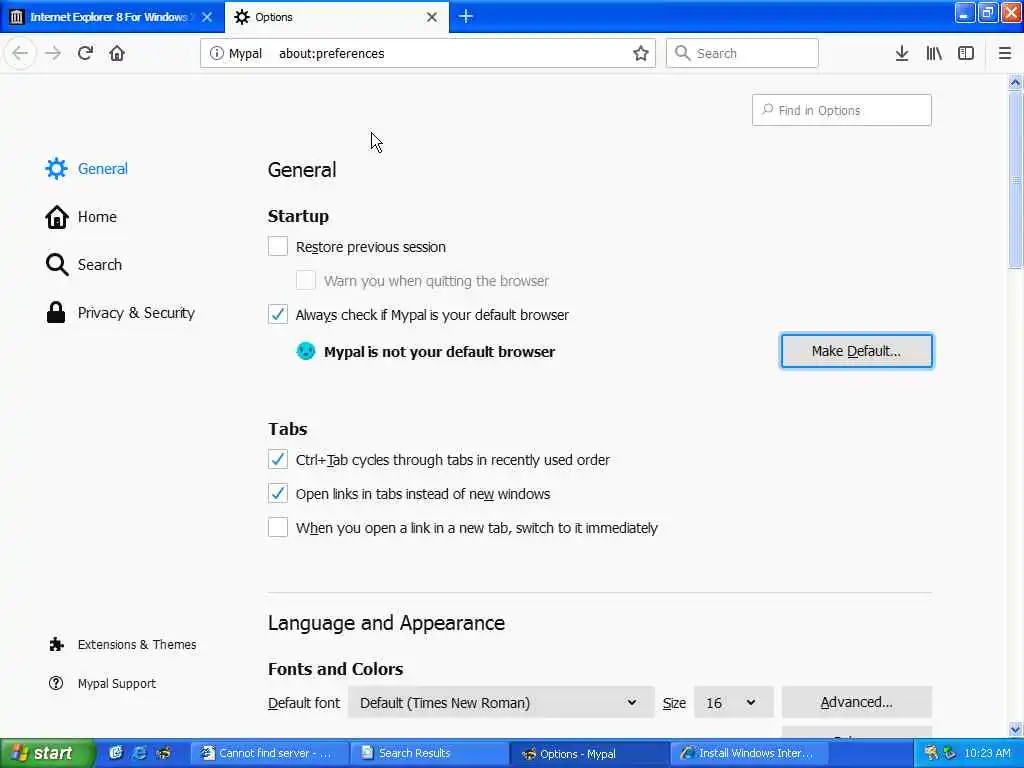1024x768 pixels.
Task: Uncheck Open links in tabs instead of windows
Action: pos(278,493)
